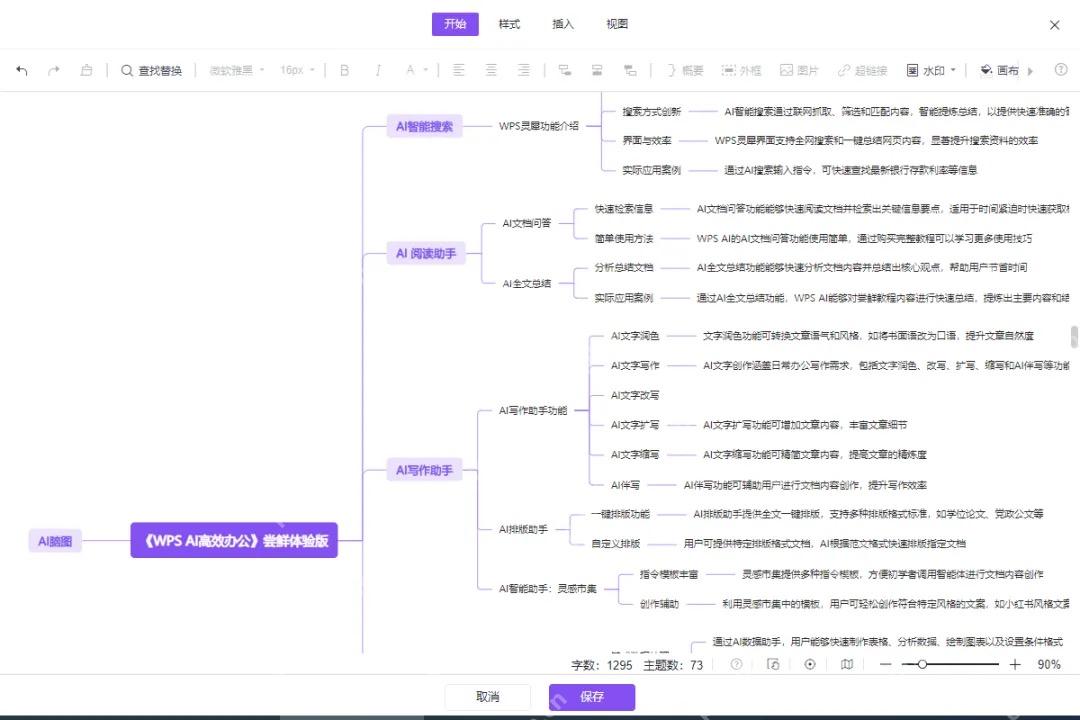Align text left
The image size is (1080, 720).
[458, 70]
